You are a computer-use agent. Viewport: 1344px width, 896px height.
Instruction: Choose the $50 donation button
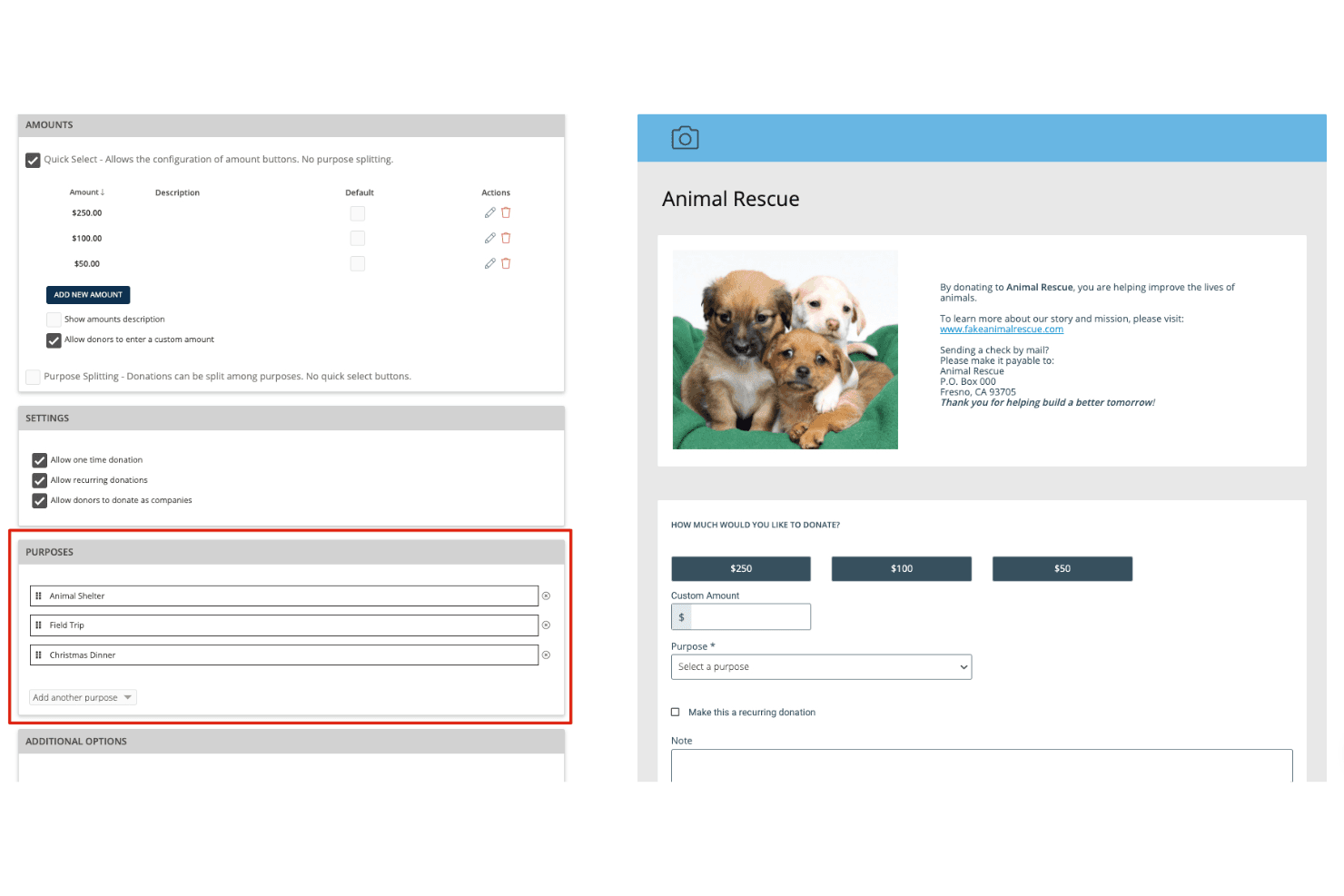1062,569
